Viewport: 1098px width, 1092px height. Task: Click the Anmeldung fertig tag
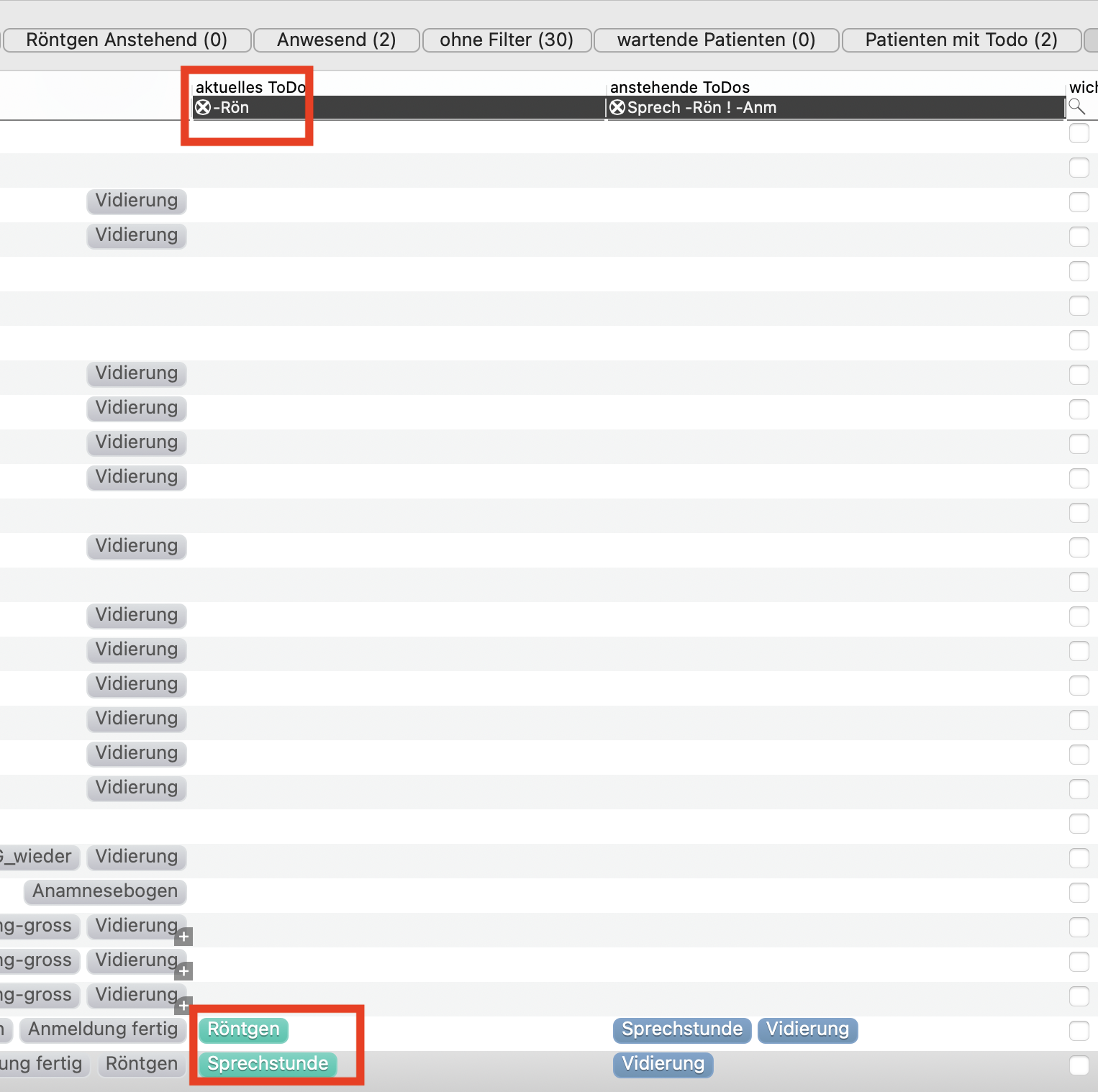[x=103, y=1029]
